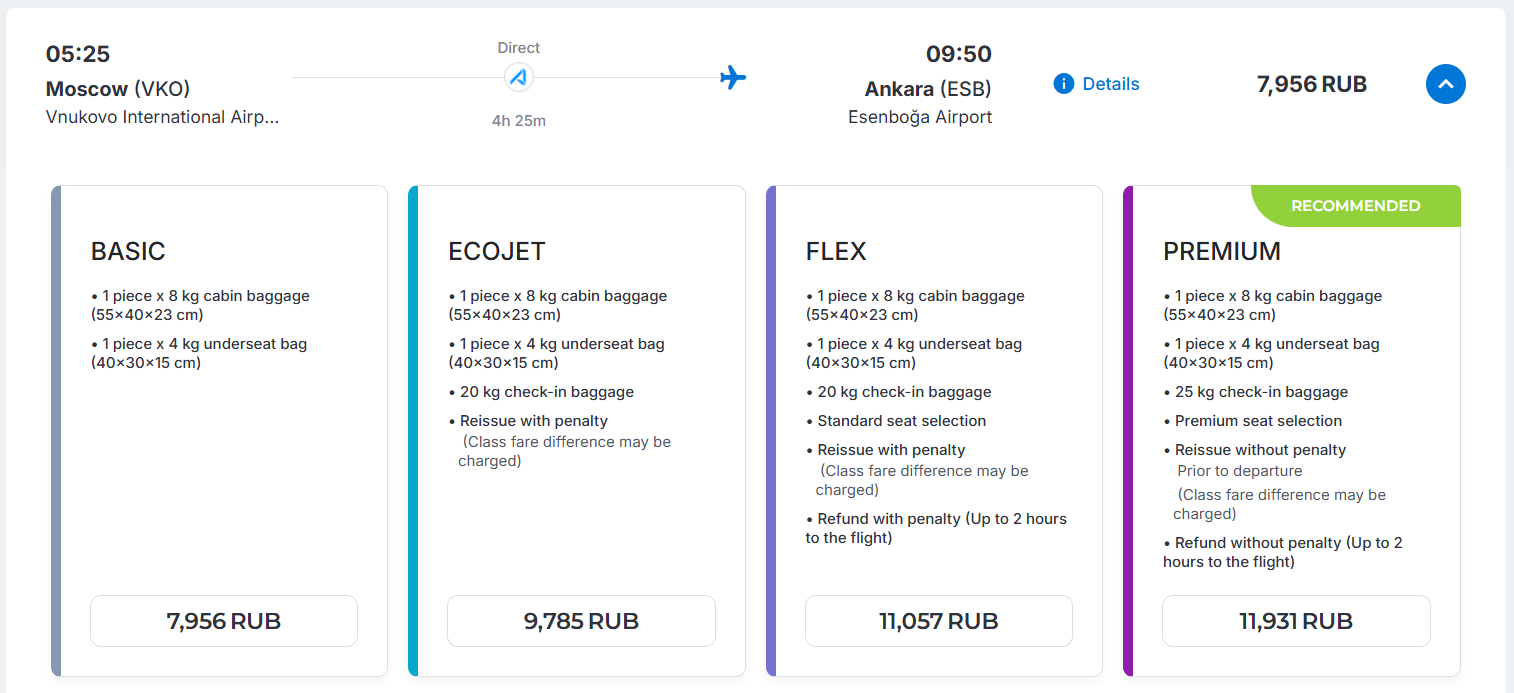Viewport: 1514px width, 693px height.
Task: Collapse the fare options with the chevron button
Action: click(1445, 84)
